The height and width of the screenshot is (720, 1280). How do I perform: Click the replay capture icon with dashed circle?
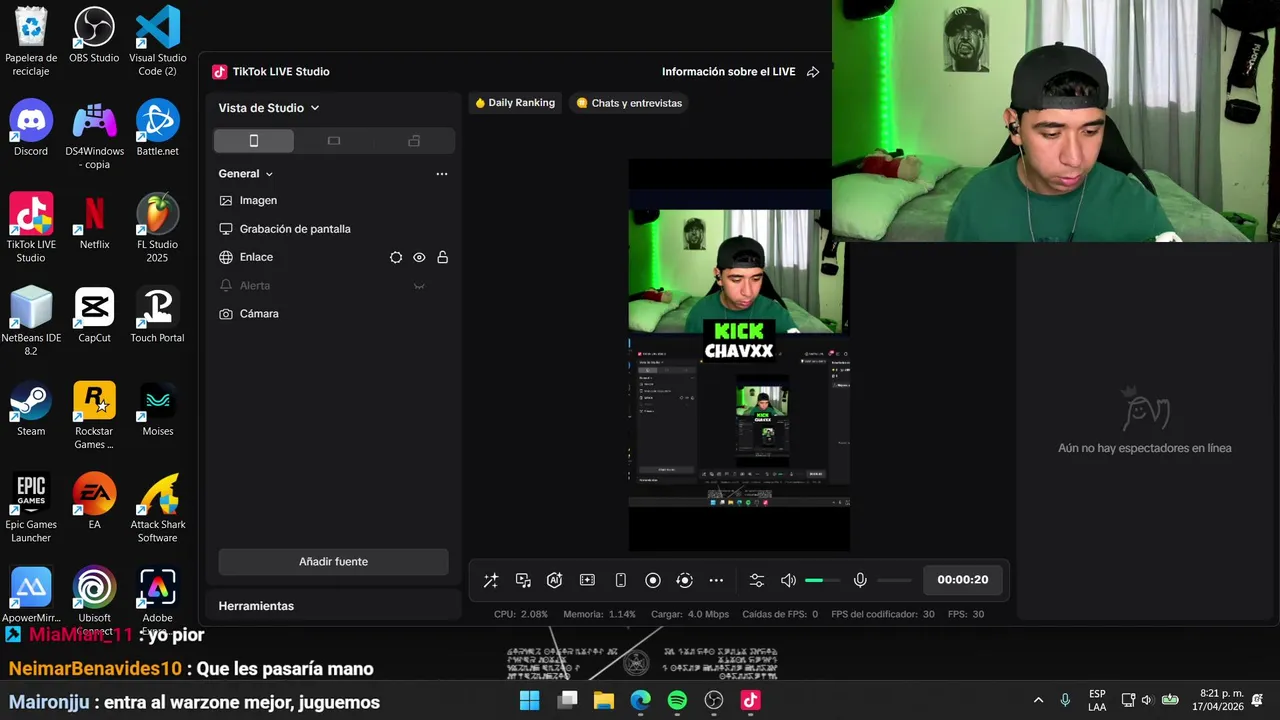(685, 580)
